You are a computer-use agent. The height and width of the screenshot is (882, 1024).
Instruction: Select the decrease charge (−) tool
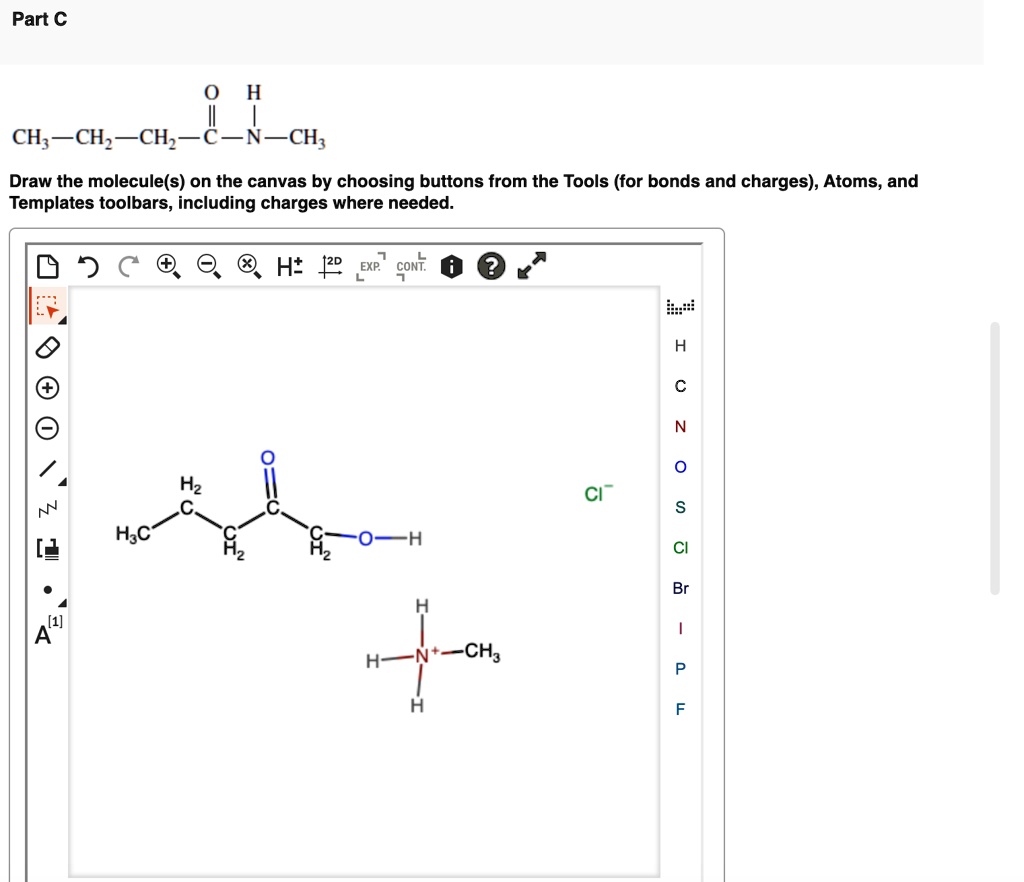pyautogui.click(x=46, y=428)
